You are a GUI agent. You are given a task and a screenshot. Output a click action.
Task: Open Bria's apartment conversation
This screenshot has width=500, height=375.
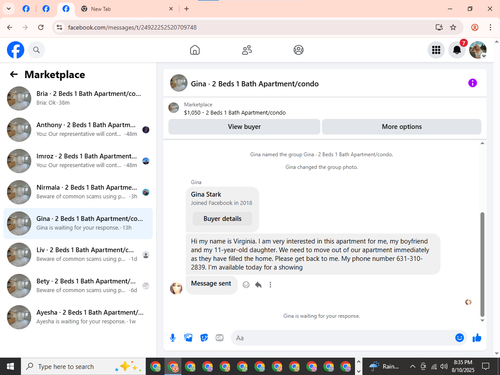click(78, 98)
